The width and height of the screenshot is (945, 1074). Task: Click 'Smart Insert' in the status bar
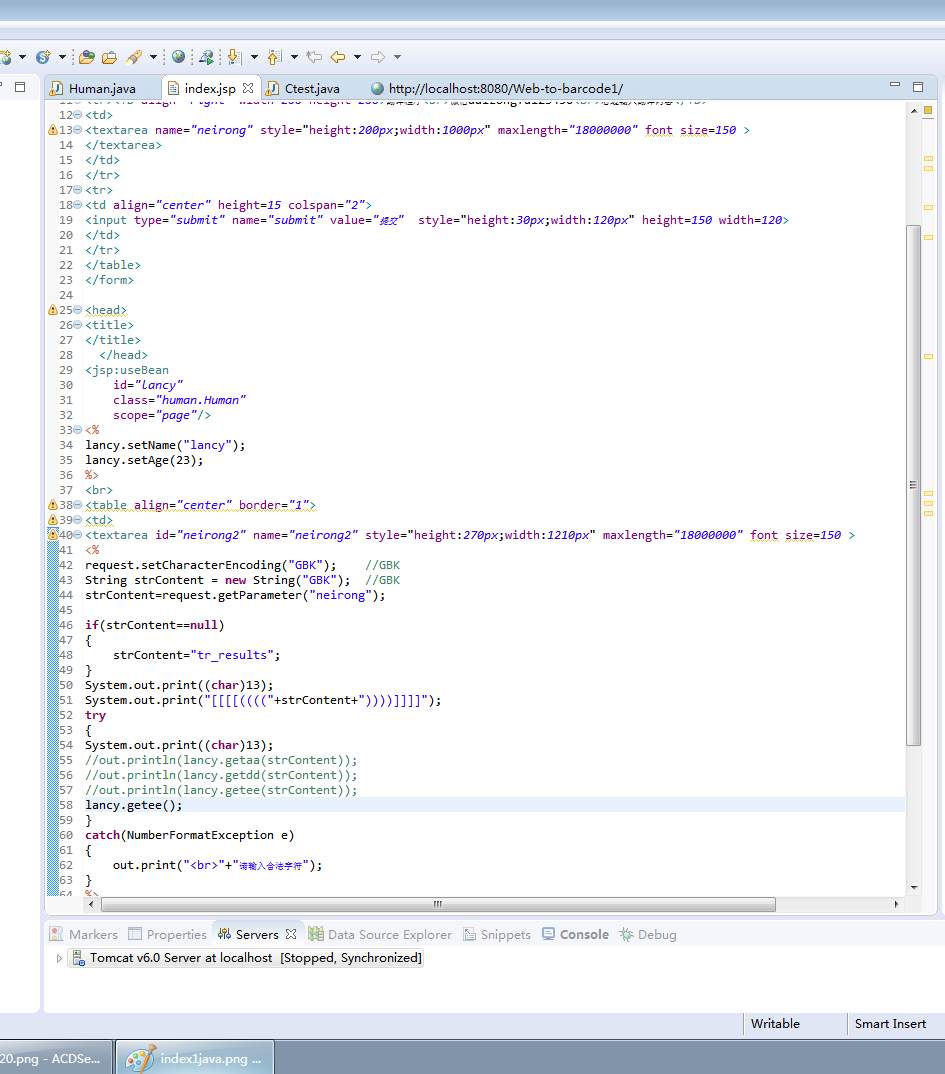pyautogui.click(x=890, y=1023)
